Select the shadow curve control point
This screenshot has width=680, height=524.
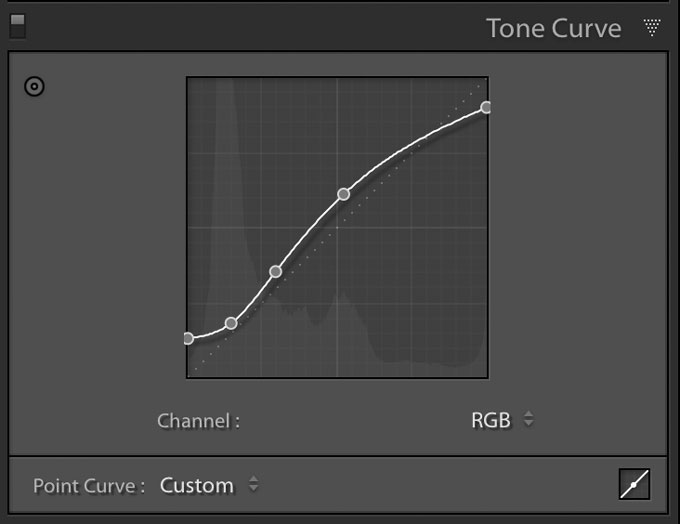[x=231, y=323]
